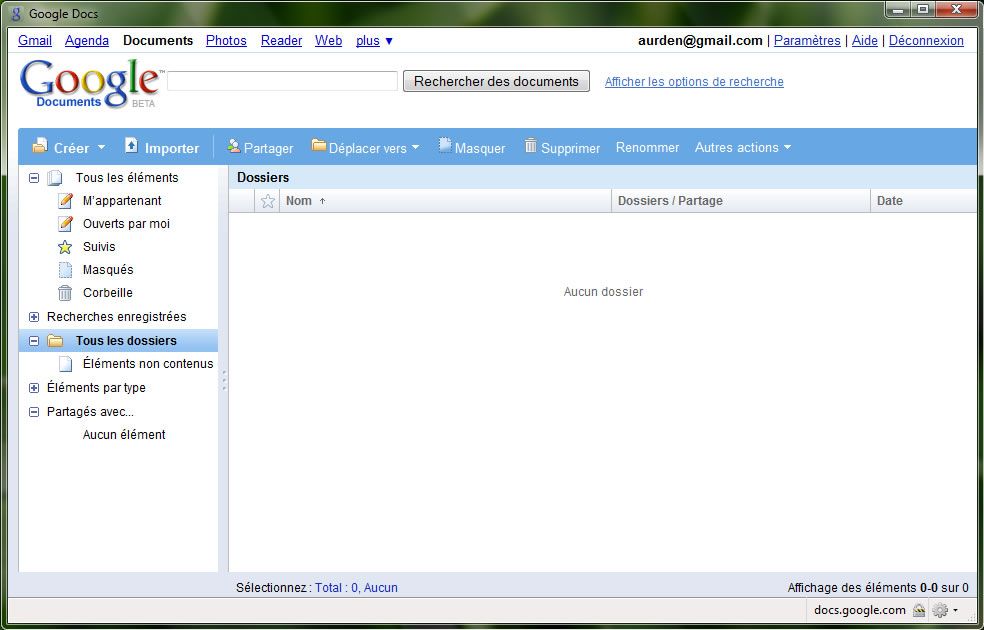Collapse the Tous les dossiers tree
Screen dimensions: 984x630
coord(34,341)
